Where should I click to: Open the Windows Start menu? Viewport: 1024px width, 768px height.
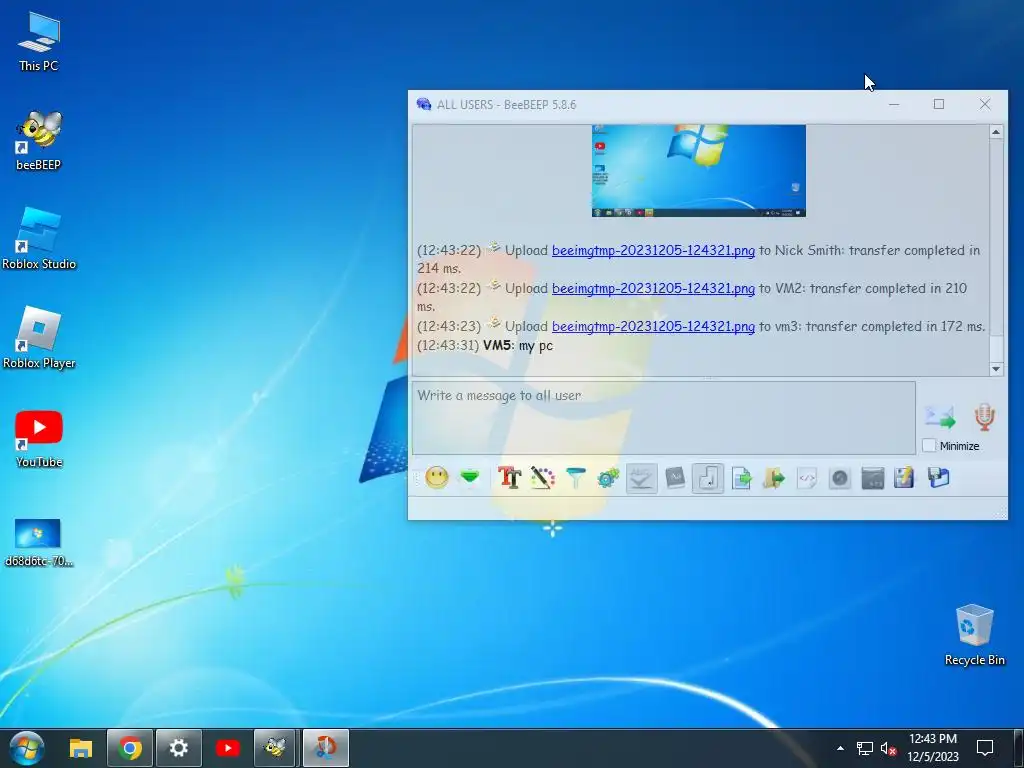(27, 748)
